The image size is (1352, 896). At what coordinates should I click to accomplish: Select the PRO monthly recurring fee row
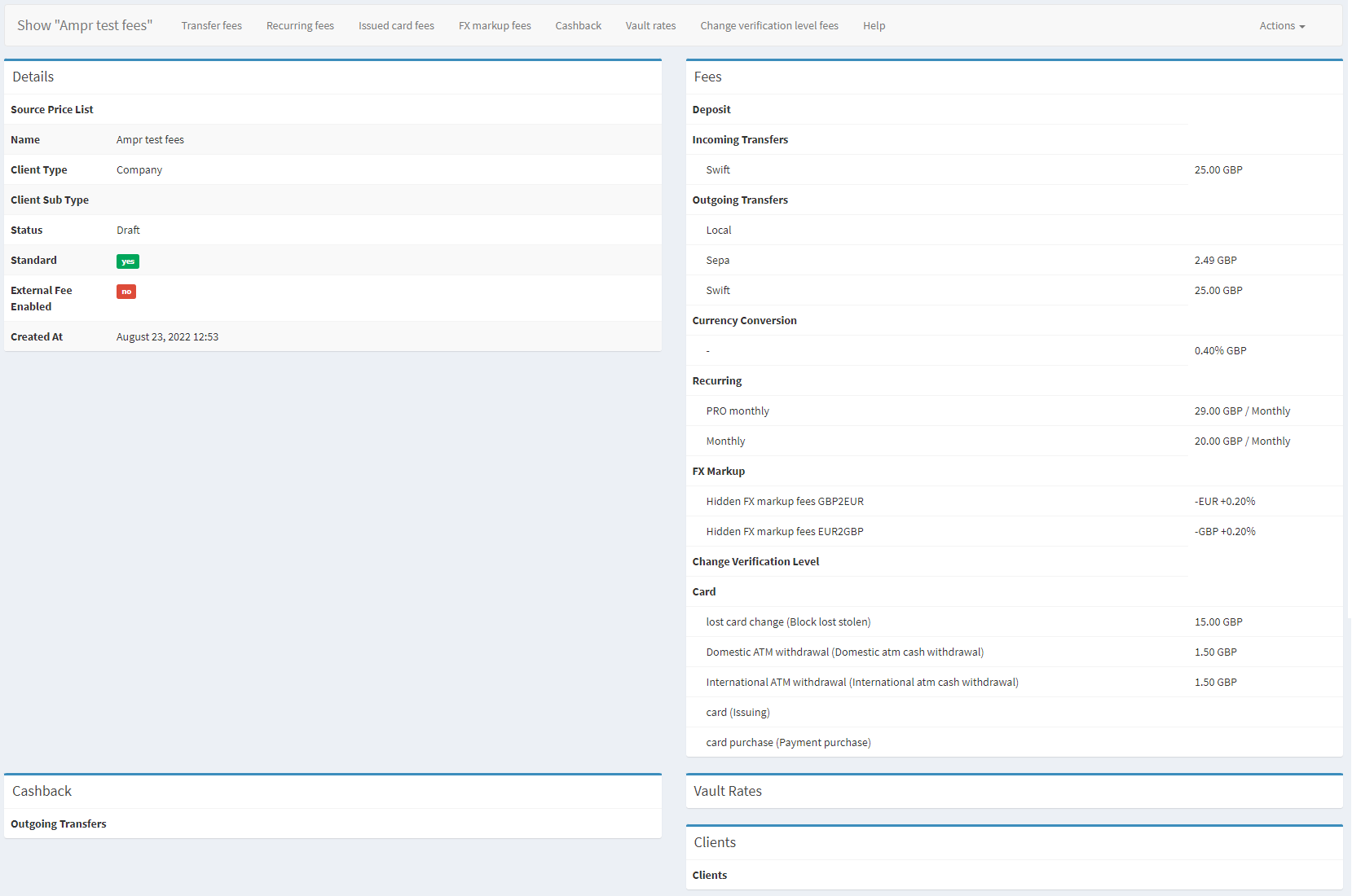click(738, 411)
